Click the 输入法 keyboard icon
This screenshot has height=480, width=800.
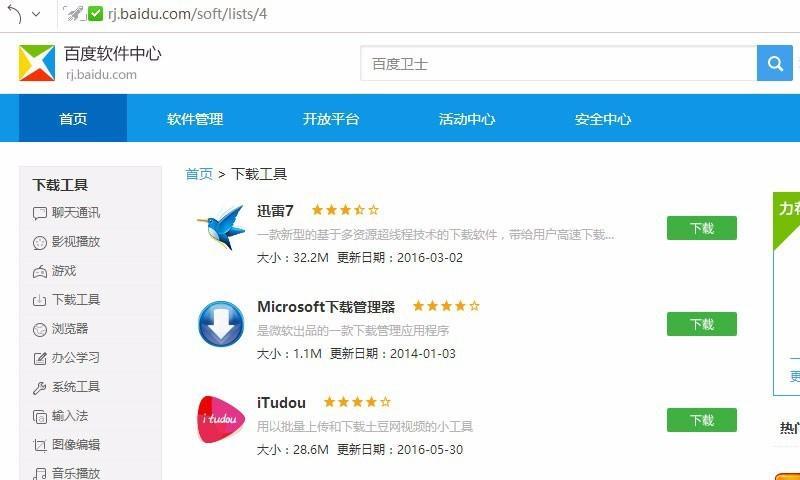pos(39,417)
